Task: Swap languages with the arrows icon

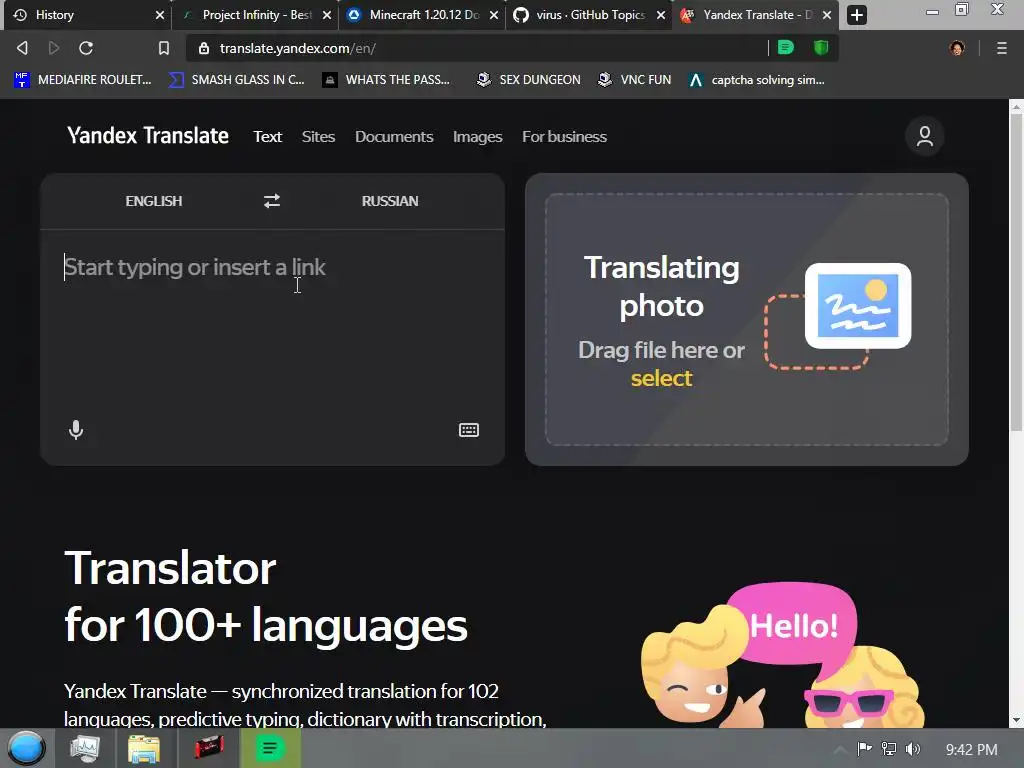Action: [x=272, y=200]
